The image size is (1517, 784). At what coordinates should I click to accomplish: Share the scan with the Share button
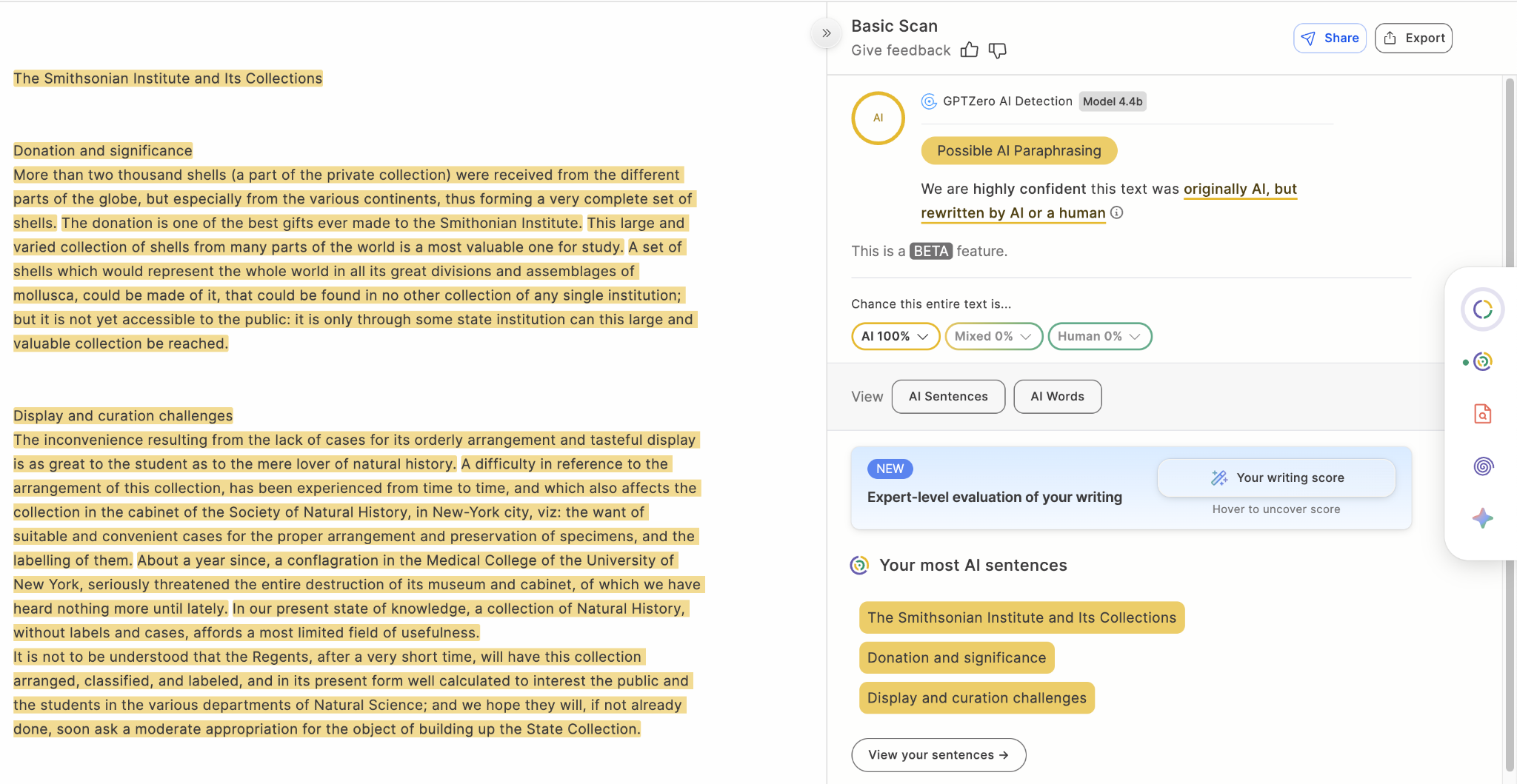pos(1330,38)
